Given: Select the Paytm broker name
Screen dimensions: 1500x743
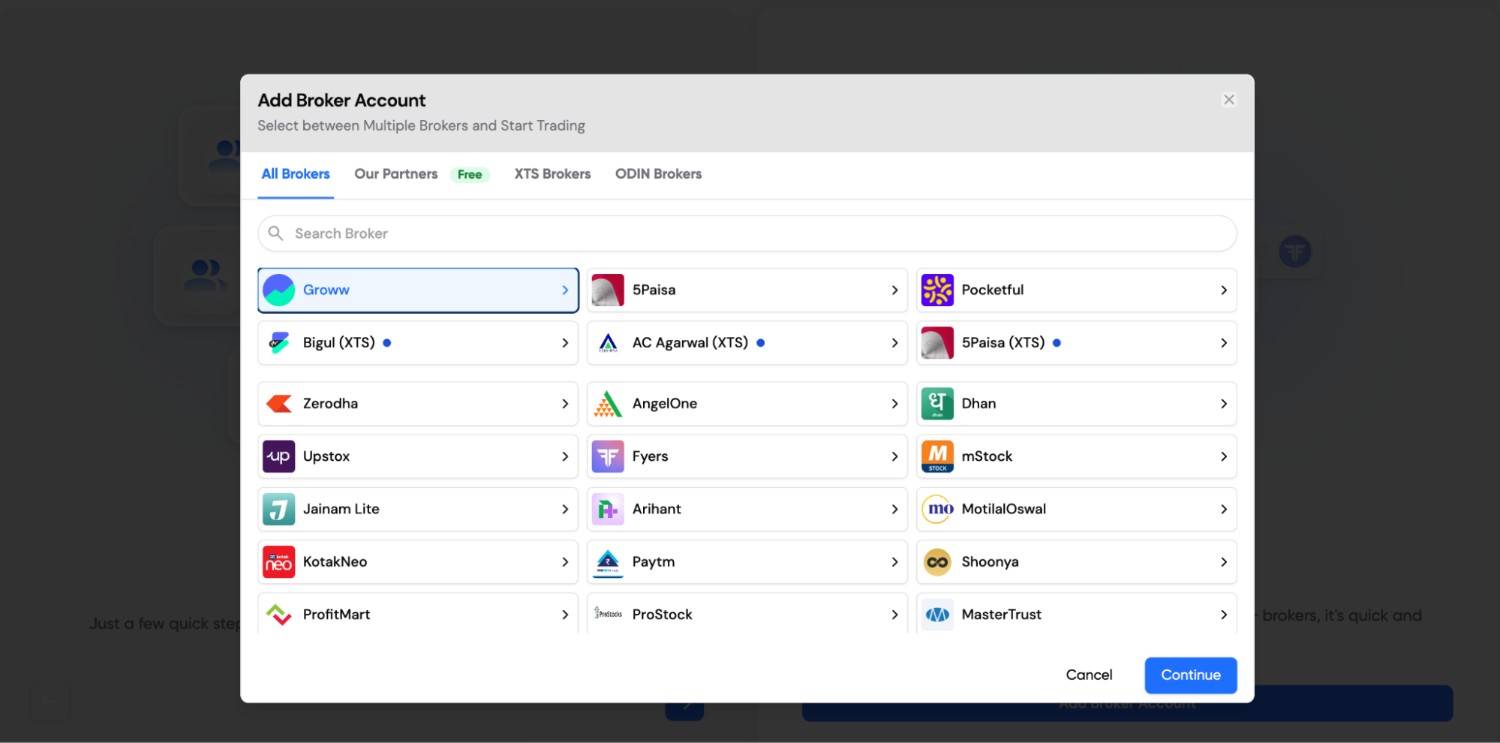Looking at the screenshot, I should coord(653,562).
